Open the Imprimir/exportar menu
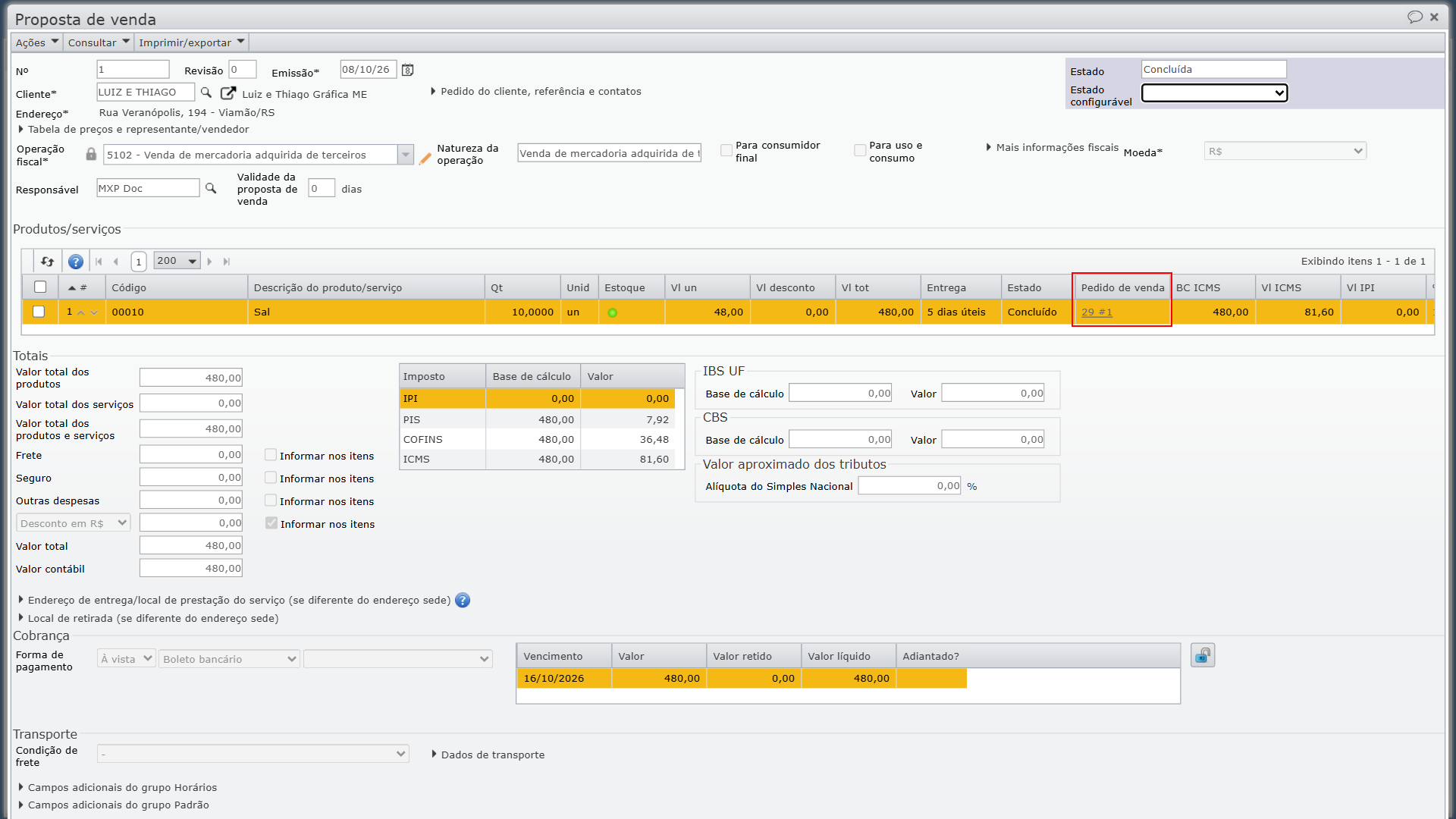Viewport: 1456px width, 819px height. pyautogui.click(x=191, y=42)
